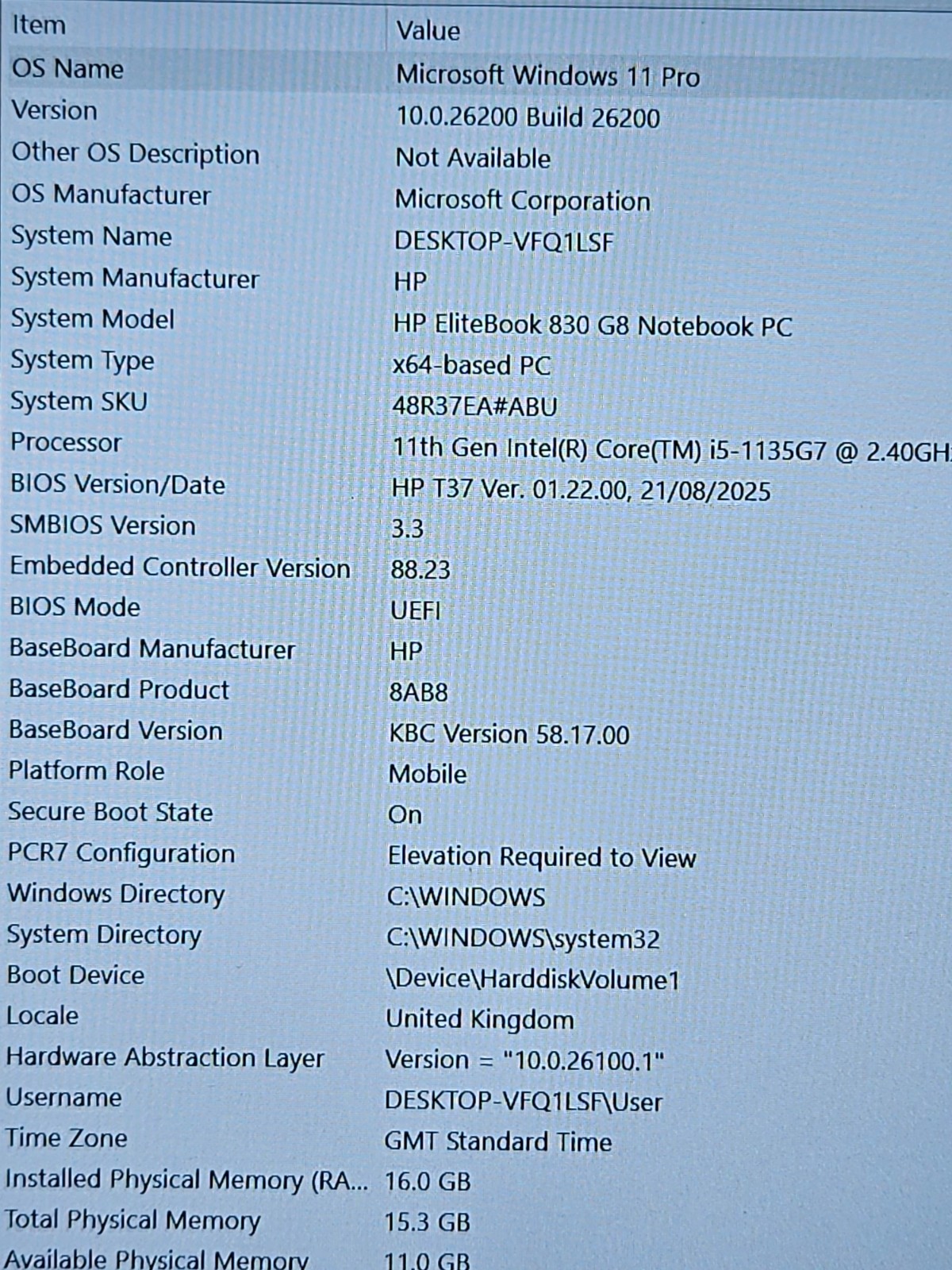
Task: Select the BaseBoard Product row label
Action: point(119,689)
